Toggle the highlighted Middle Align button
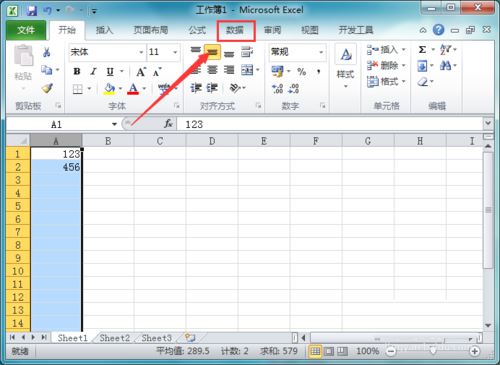This screenshot has height=365, width=500. click(x=212, y=52)
